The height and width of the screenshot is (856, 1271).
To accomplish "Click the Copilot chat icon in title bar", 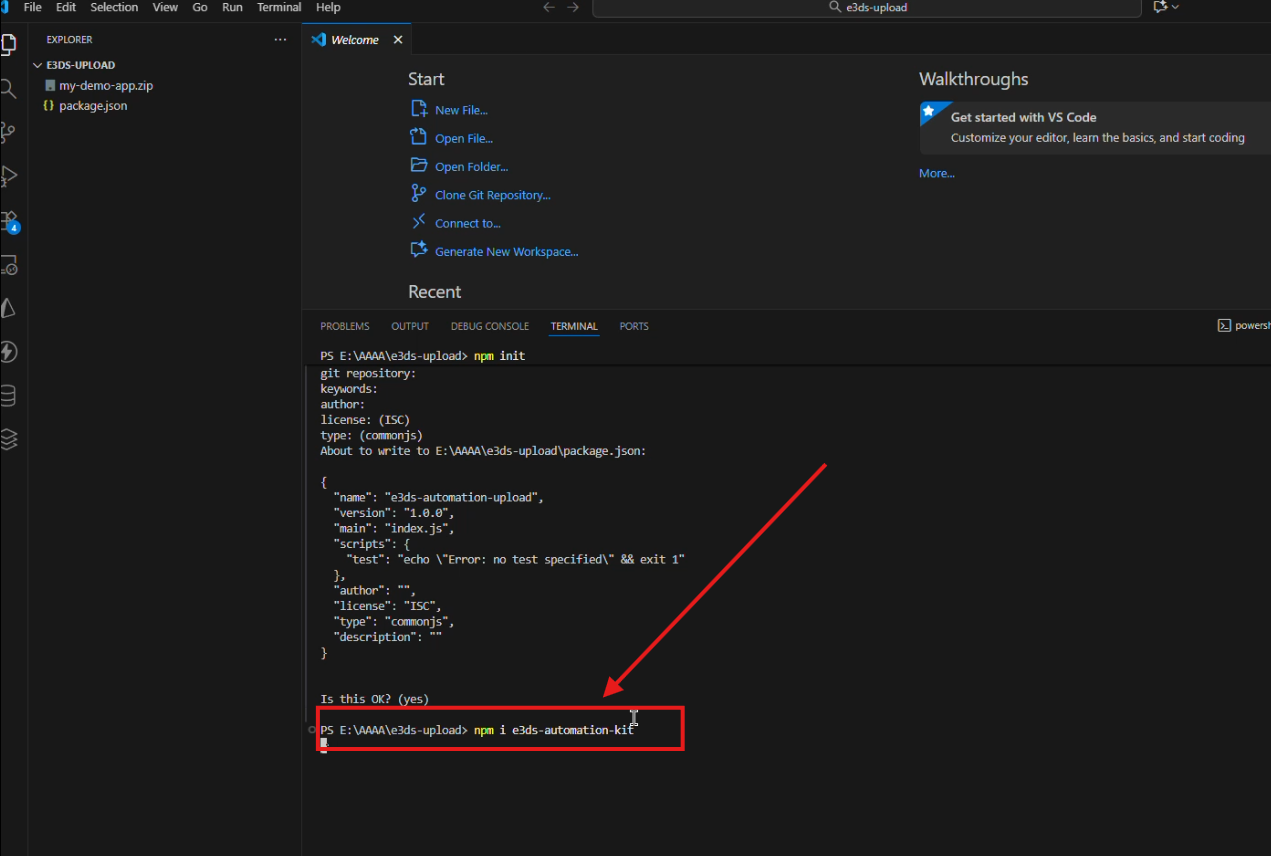I will (x=1160, y=7).
